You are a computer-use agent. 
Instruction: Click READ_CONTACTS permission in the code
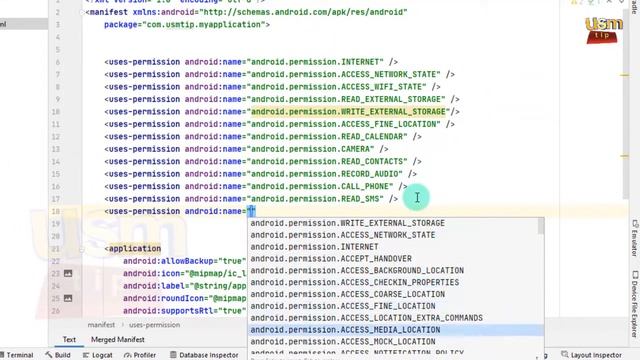(372, 162)
